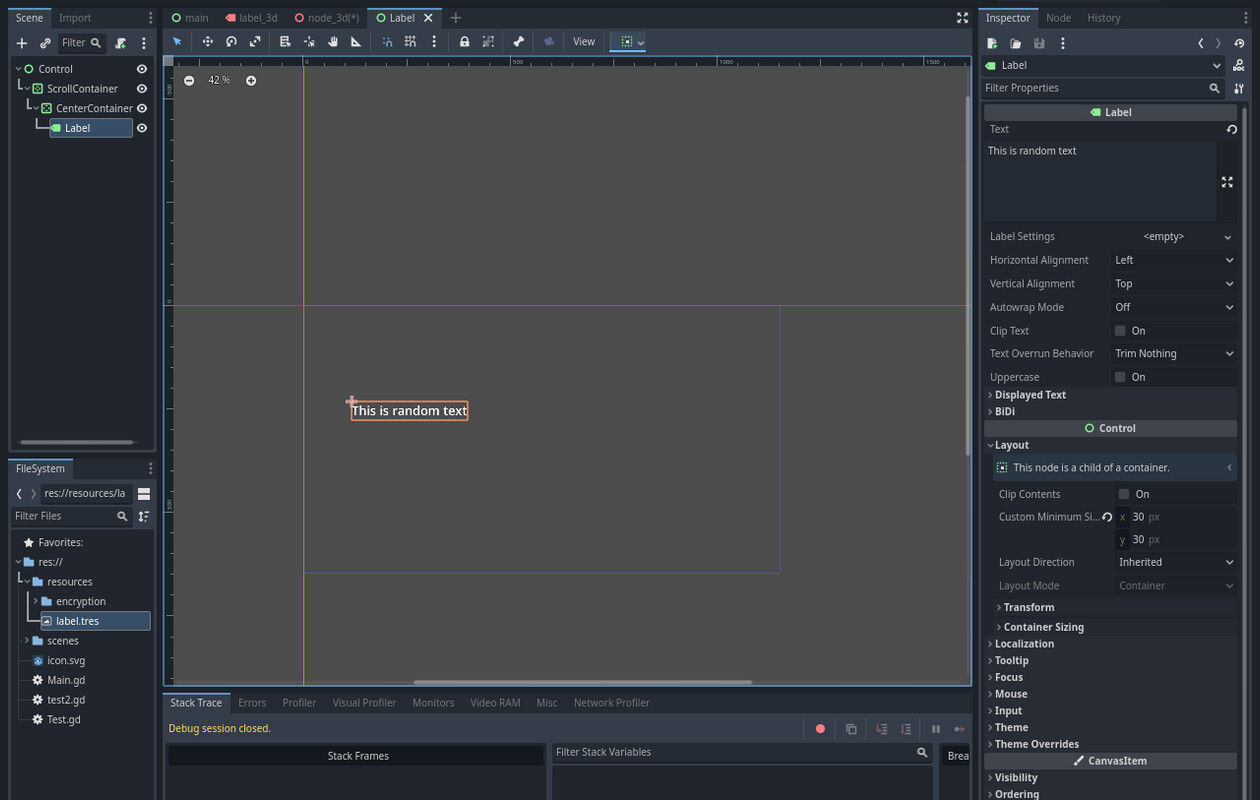The height and width of the screenshot is (800, 1260).
Task: Switch to the label_3d scene tab
Action: pos(251,18)
